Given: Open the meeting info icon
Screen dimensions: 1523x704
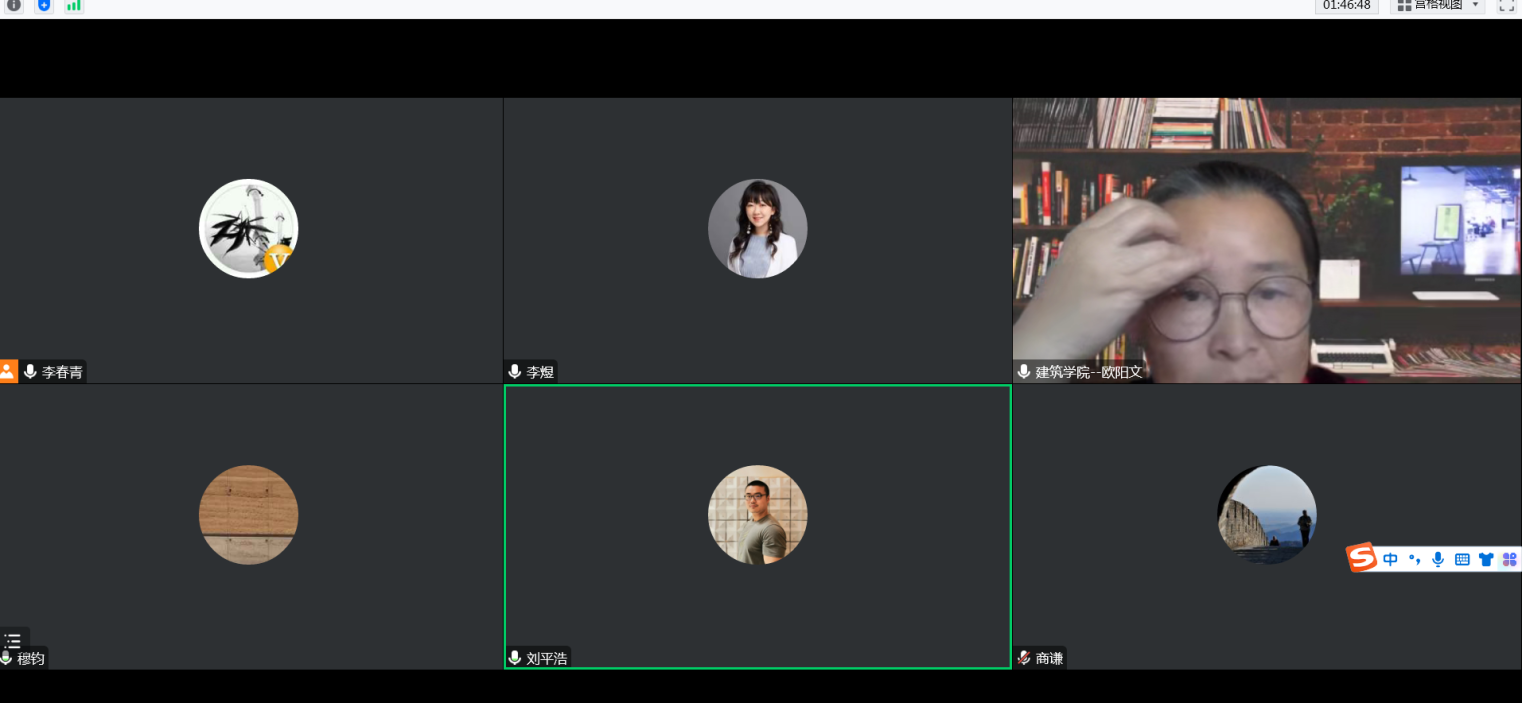Looking at the screenshot, I should pyautogui.click(x=14, y=5).
